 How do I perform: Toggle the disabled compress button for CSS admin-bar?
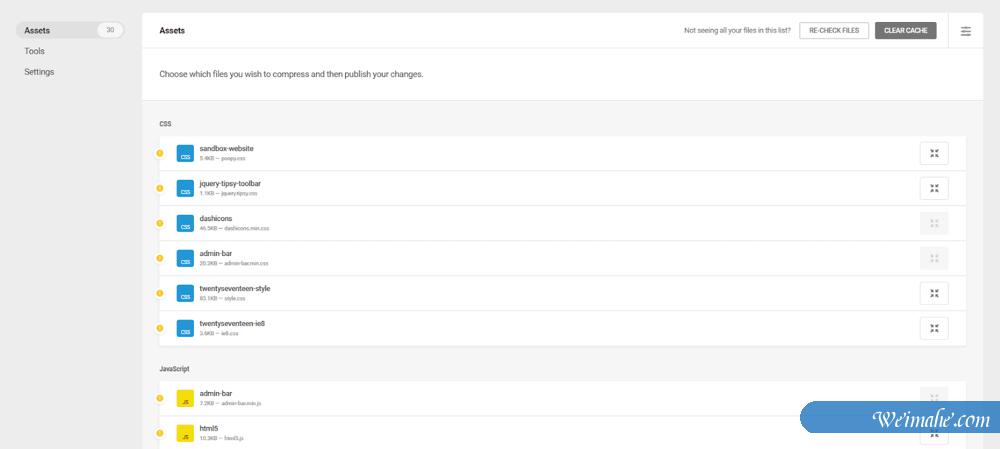click(934, 258)
